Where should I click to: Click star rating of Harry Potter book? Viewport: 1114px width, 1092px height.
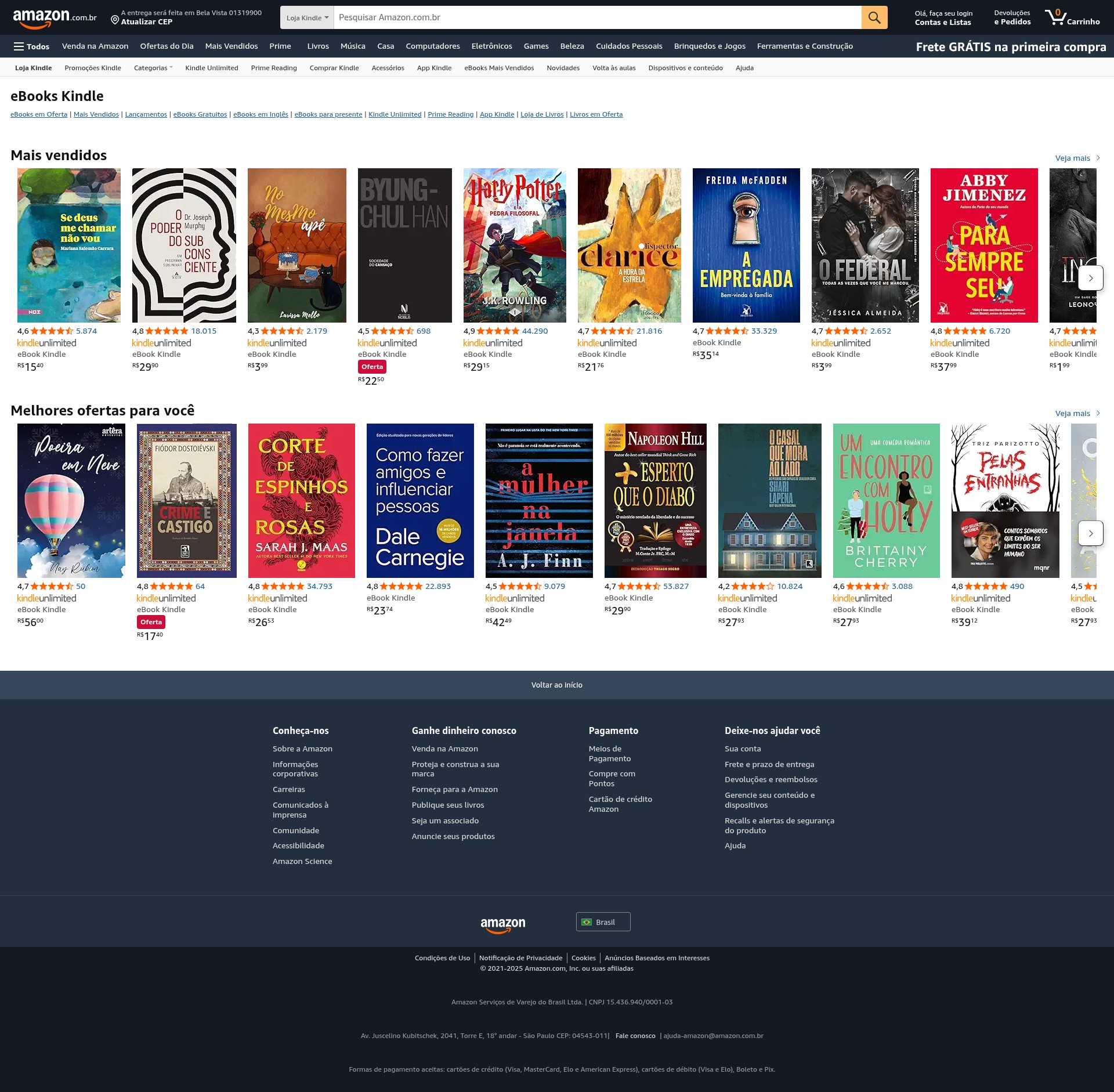pyautogui.click(x=498, y=331)
